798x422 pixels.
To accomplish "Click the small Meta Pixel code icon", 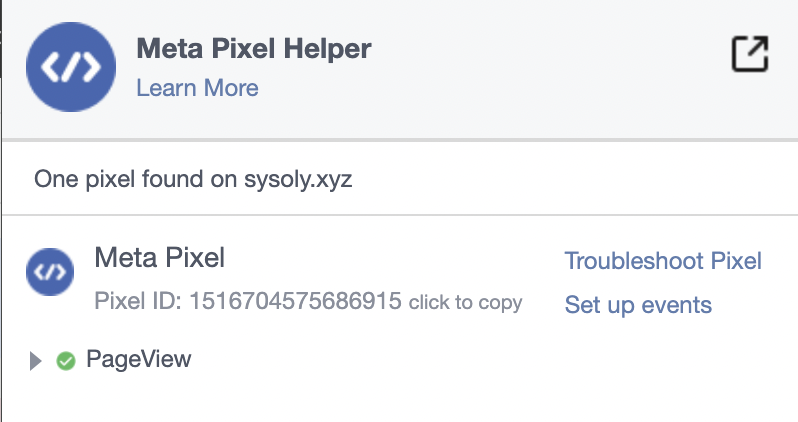I will pyautogui.click(x=50, y=272).
